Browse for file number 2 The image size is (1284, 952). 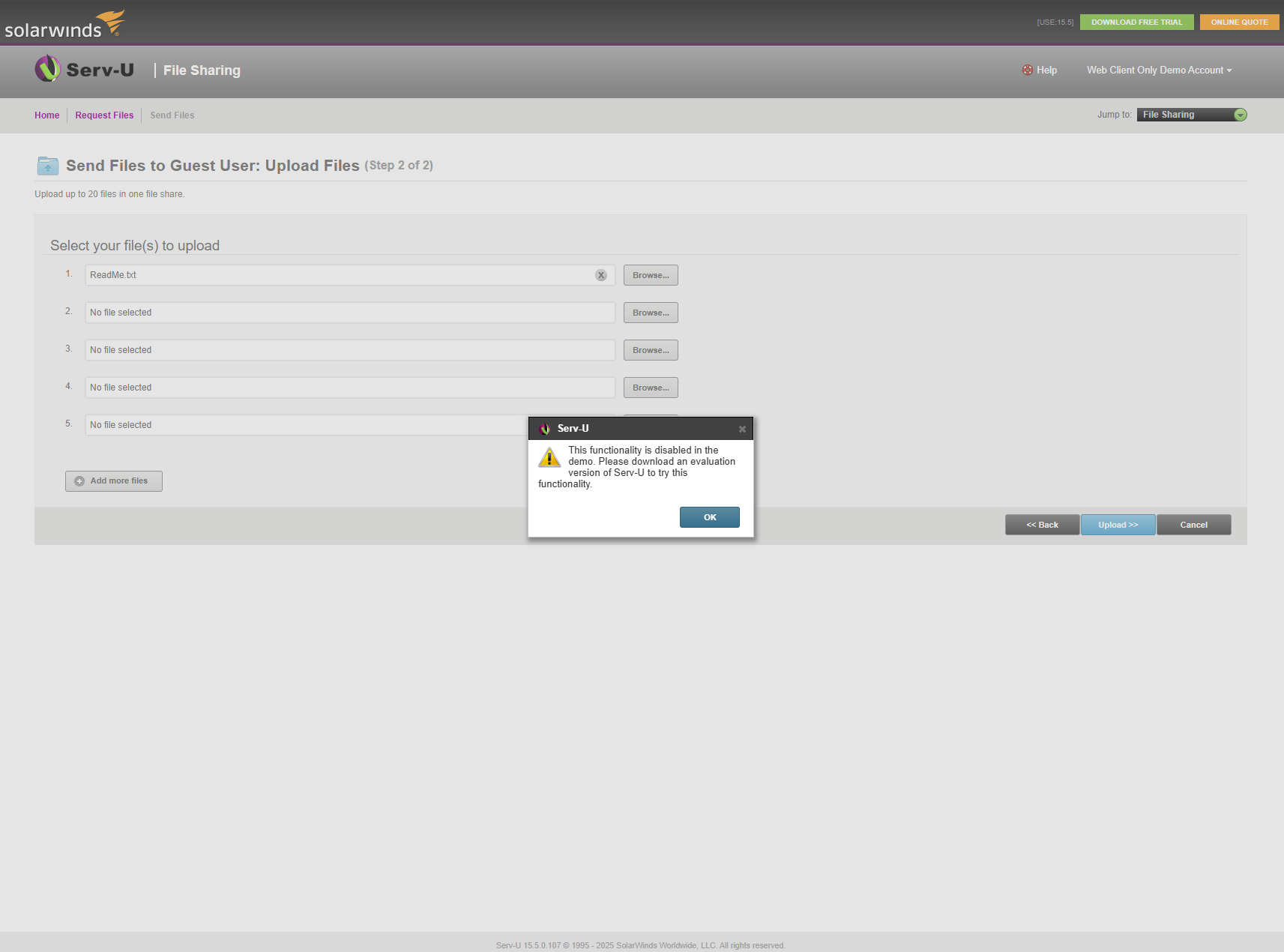pos(651,313)
